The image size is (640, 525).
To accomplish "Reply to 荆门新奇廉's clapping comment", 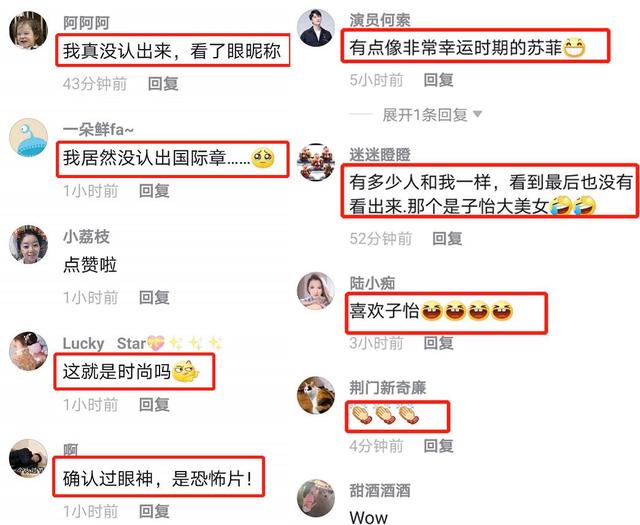I will coord(438,446).
